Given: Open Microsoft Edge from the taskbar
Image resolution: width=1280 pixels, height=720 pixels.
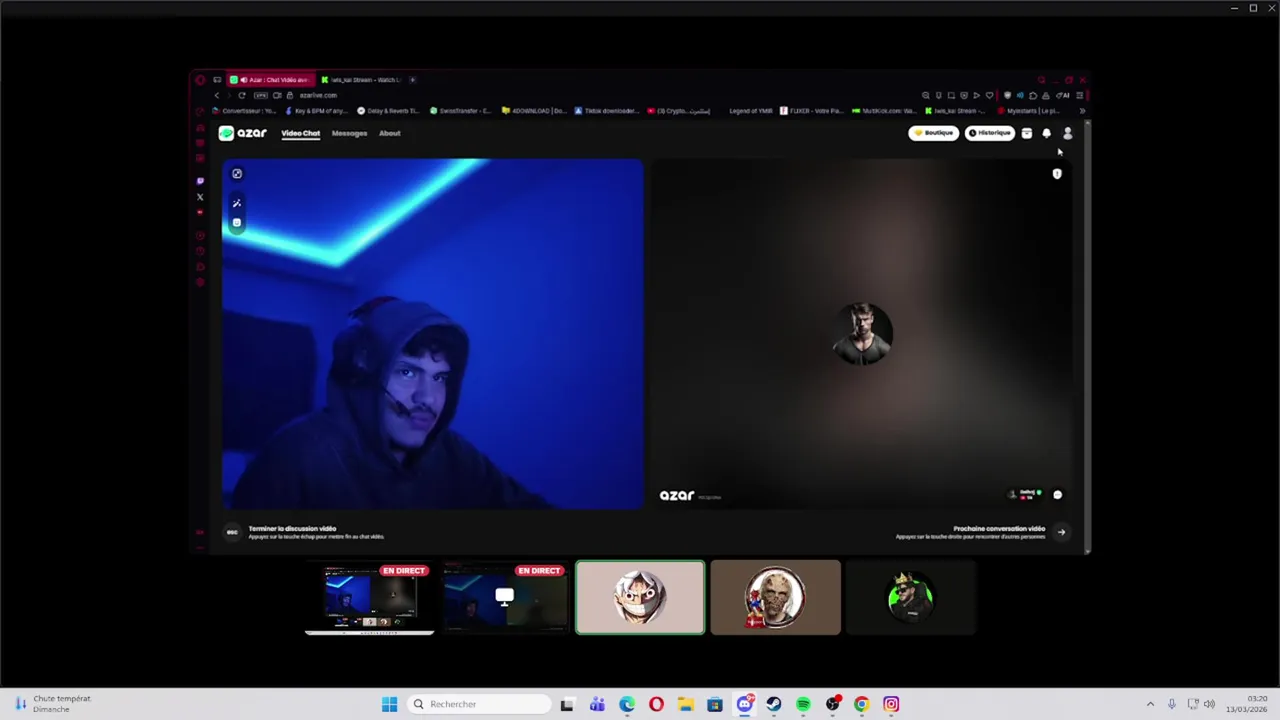Looking at the screenshot, I should [627, 704].
